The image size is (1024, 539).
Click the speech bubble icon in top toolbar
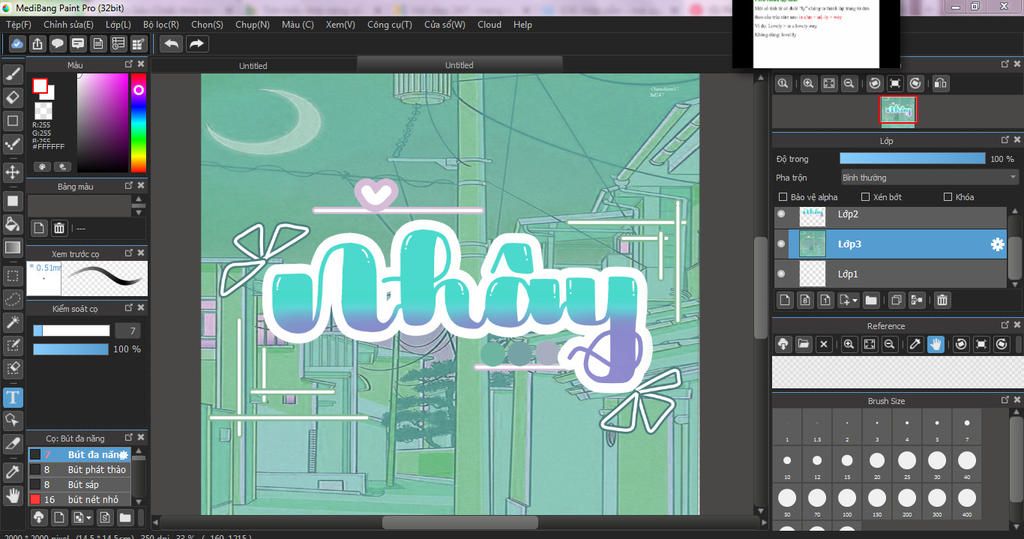(57, 44)
